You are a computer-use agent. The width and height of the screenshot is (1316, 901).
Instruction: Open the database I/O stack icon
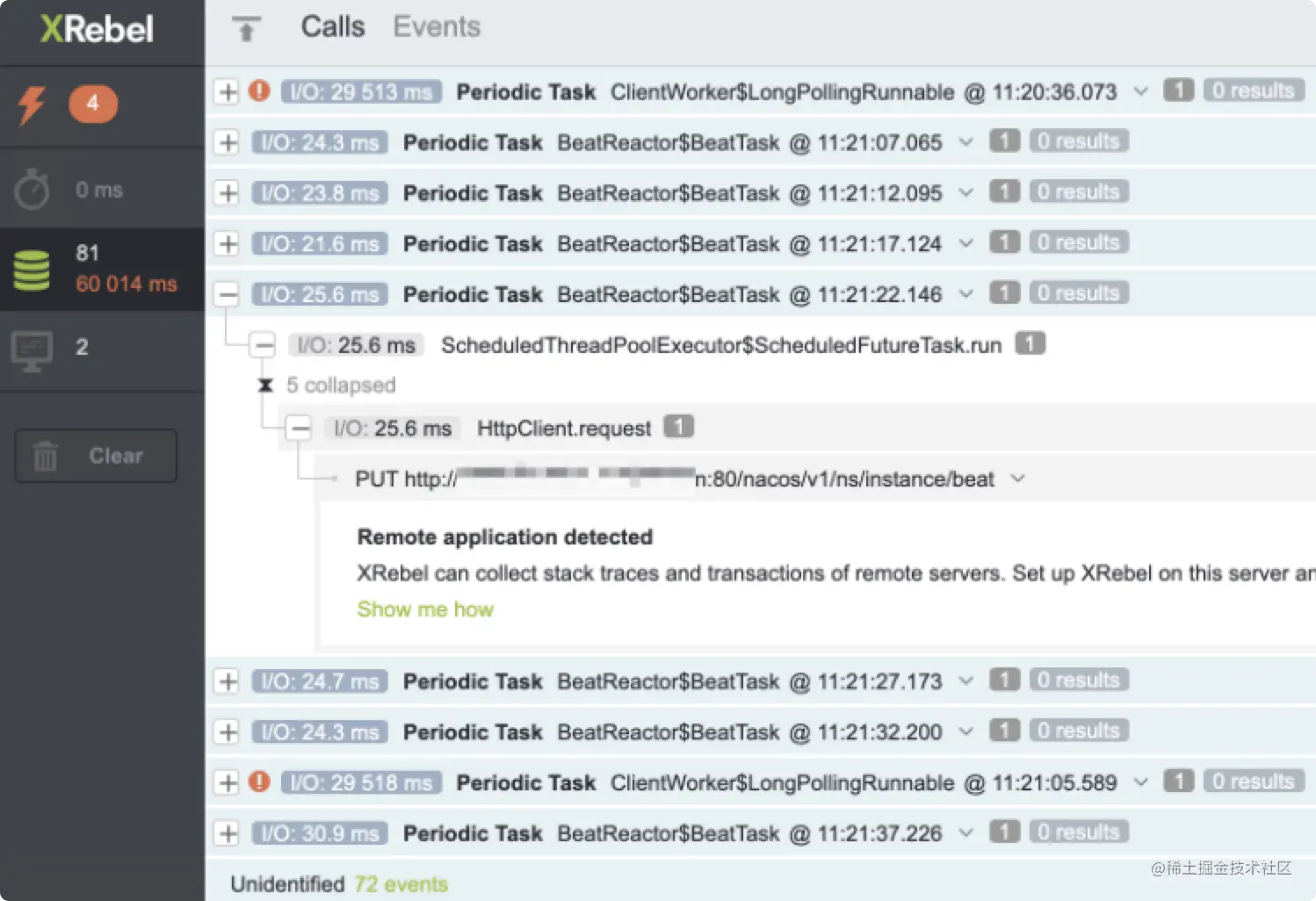[32, 270]
